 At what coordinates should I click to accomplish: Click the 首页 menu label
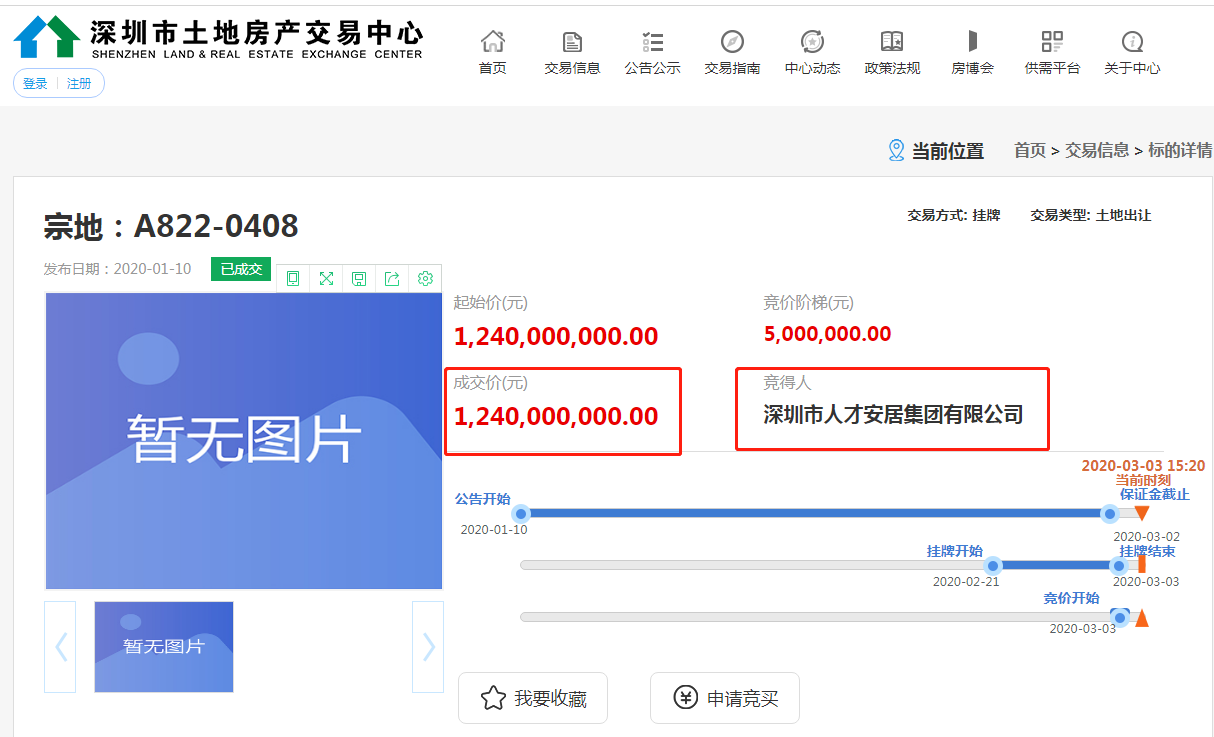pyautogui.click(x=493, y=69)
